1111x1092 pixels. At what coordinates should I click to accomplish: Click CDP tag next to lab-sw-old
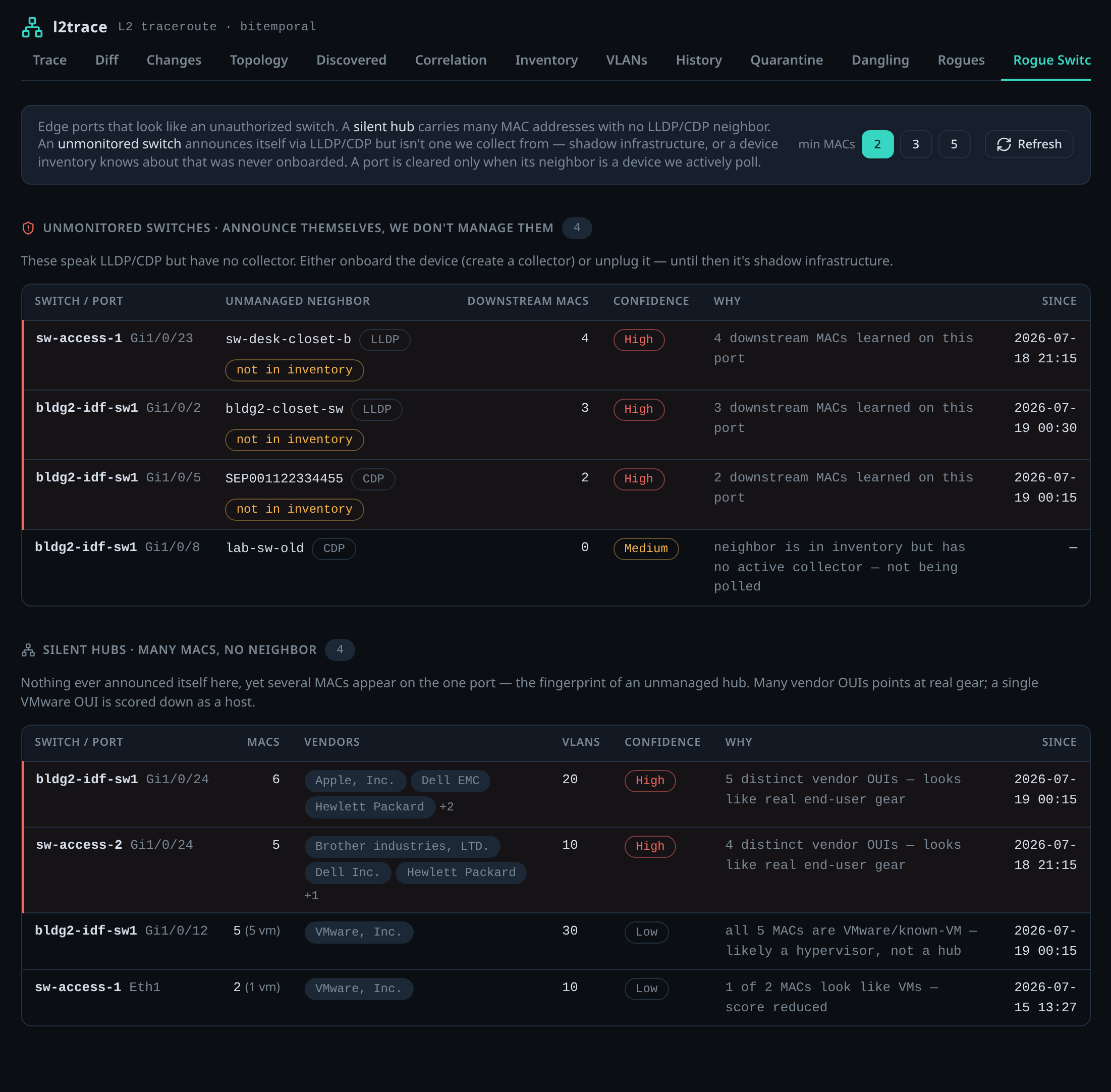(334, 549)
